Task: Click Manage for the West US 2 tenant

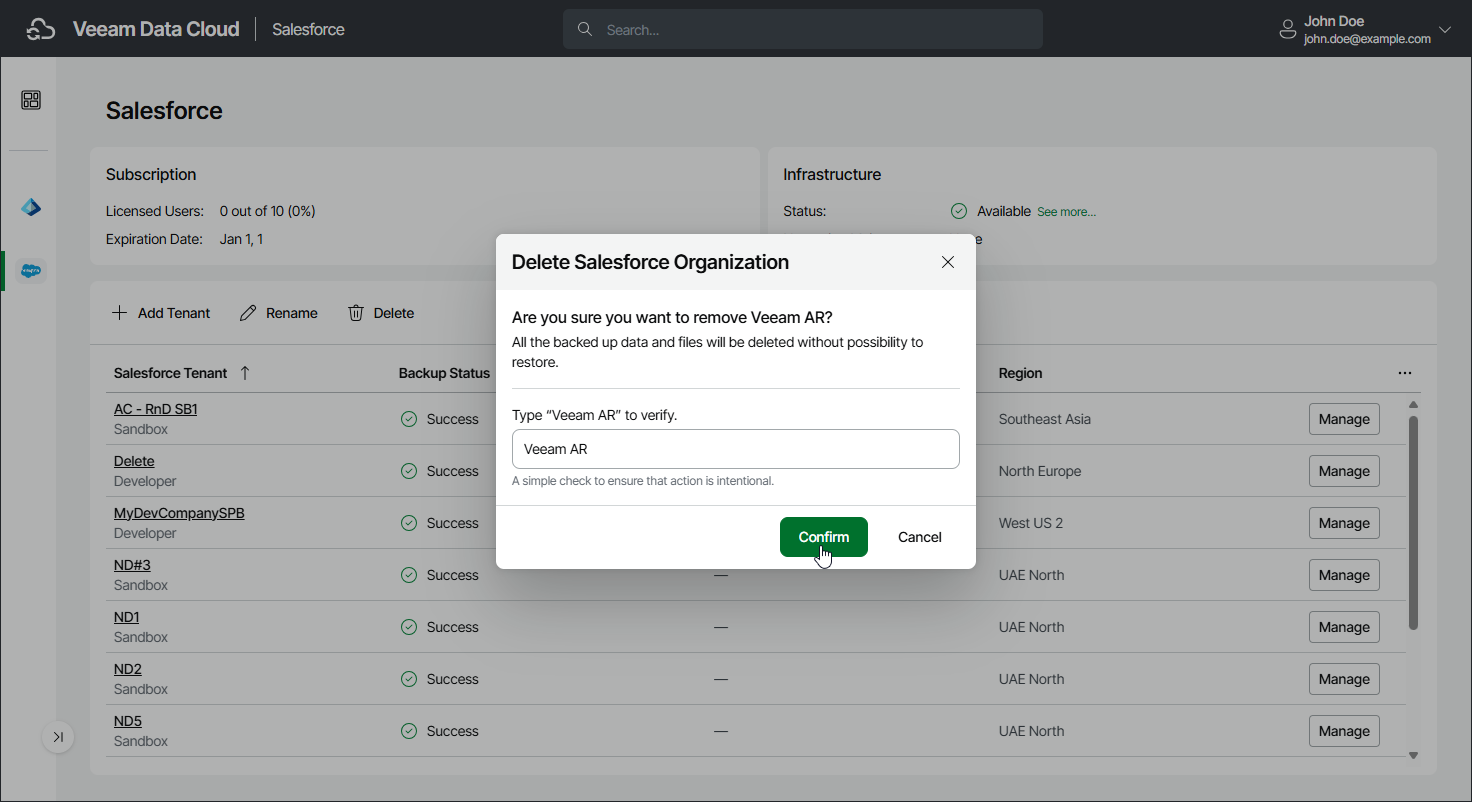Action: pyautogui.click(x=1344, y=523)
